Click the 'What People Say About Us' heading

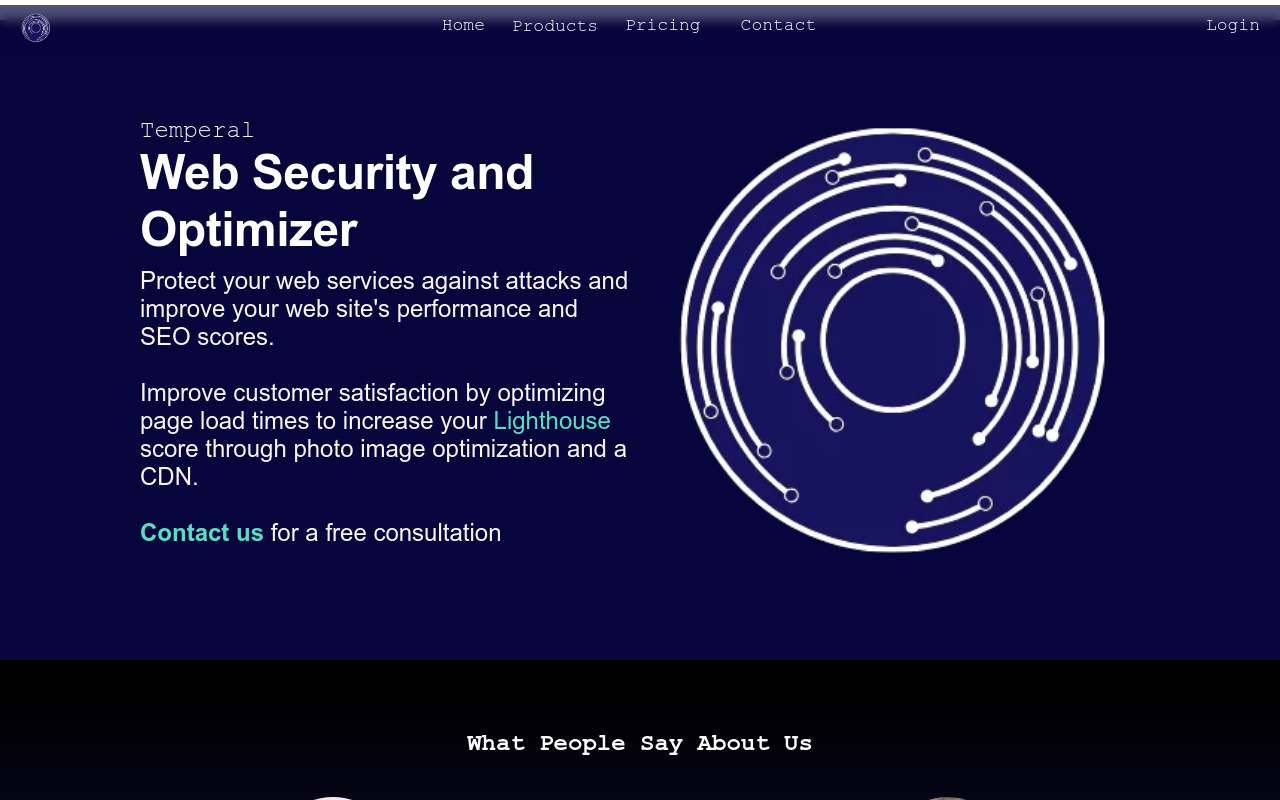click(x=640, y=743)
